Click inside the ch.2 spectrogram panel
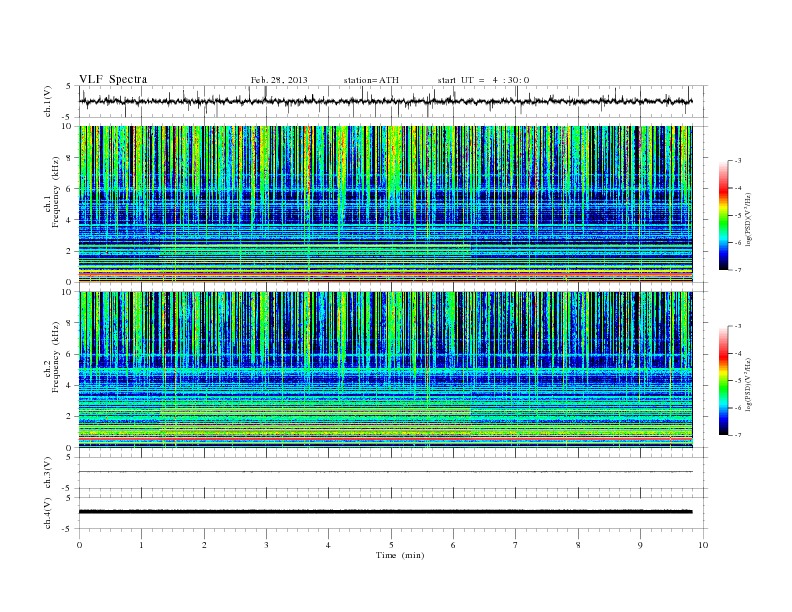Viewport: 792px width, 612px height. coord(385,370)
